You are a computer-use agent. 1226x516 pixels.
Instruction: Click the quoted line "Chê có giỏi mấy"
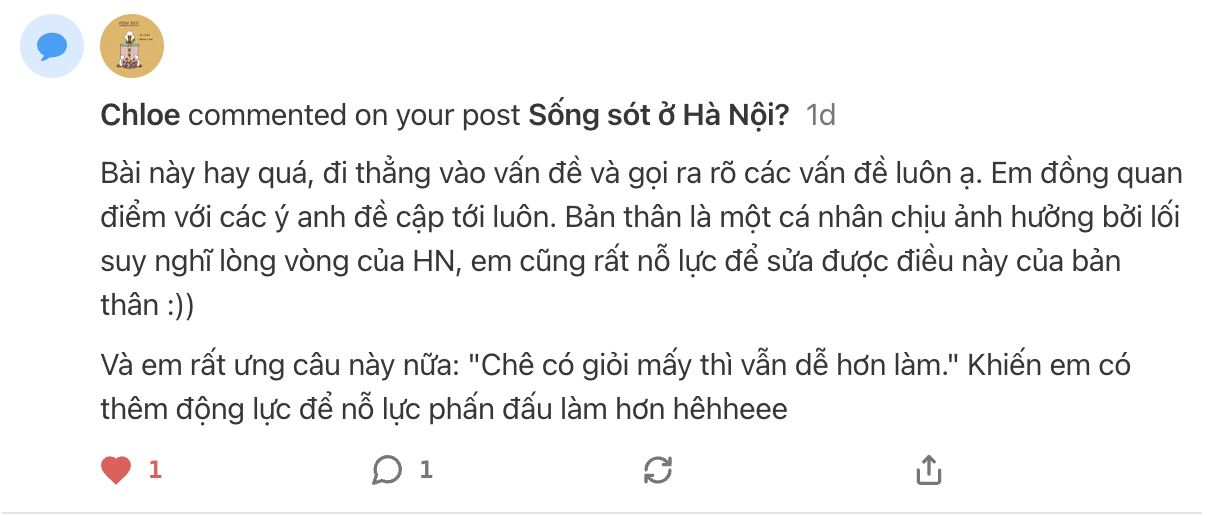click(560, 365)
